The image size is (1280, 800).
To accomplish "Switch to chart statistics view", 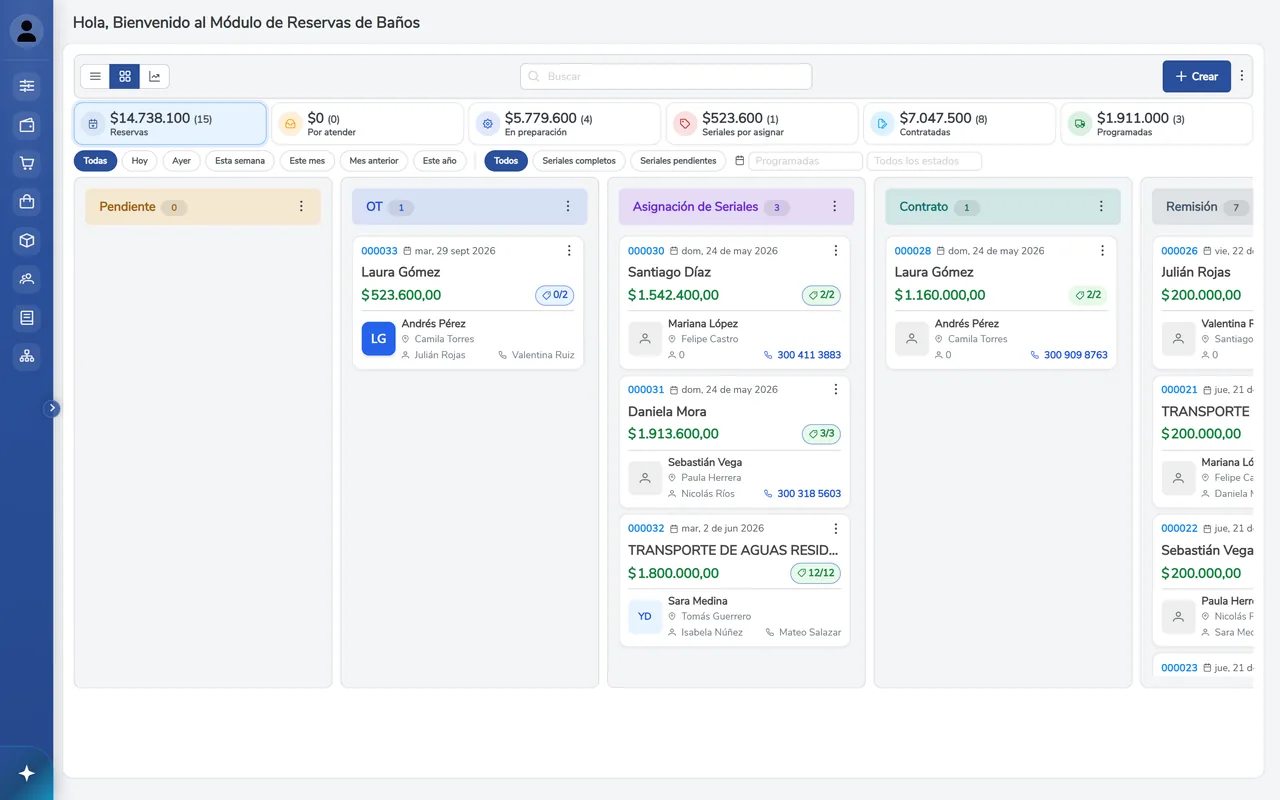I will click(x=155, y=76).
